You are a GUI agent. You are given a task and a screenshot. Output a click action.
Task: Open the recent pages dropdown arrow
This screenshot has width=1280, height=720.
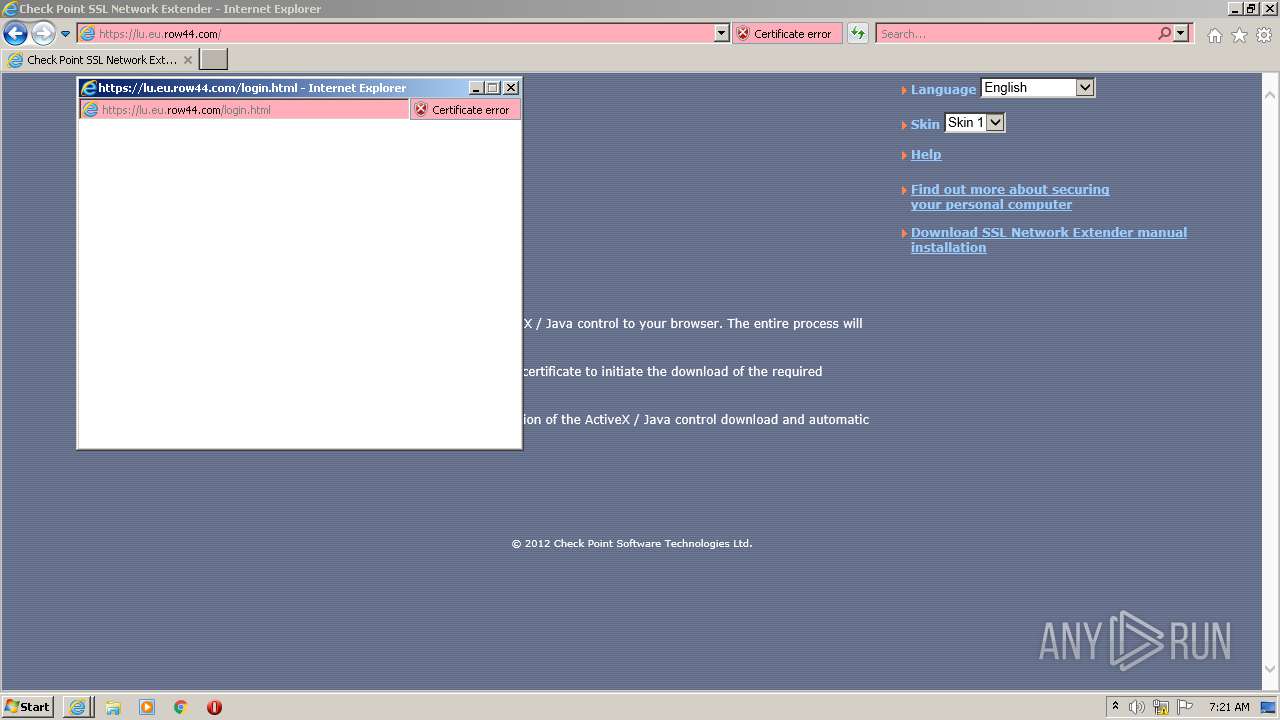[x=65, y=33]
